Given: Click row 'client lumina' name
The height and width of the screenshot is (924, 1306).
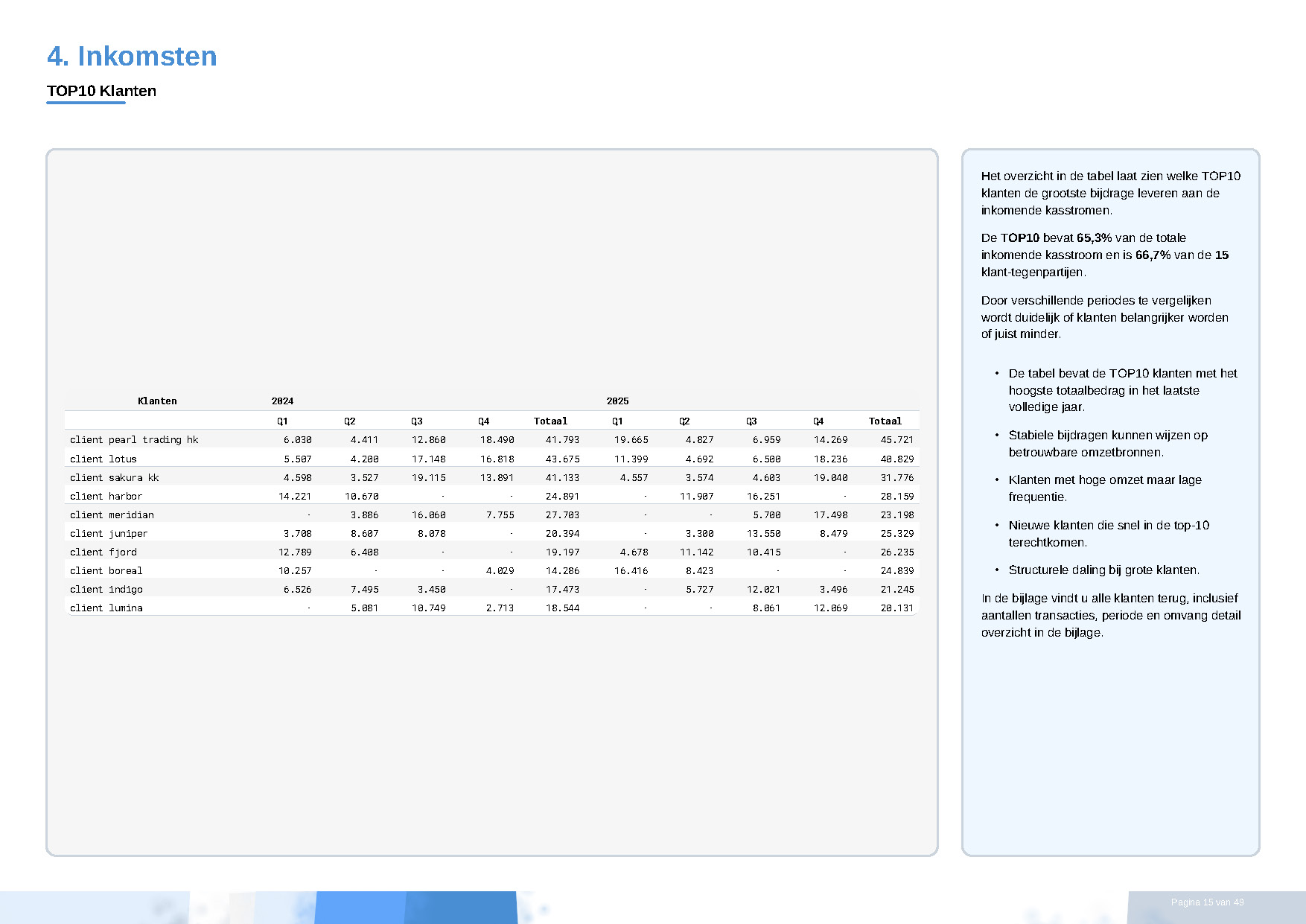Looking at the screenshot, I should (x=106, y=608).
